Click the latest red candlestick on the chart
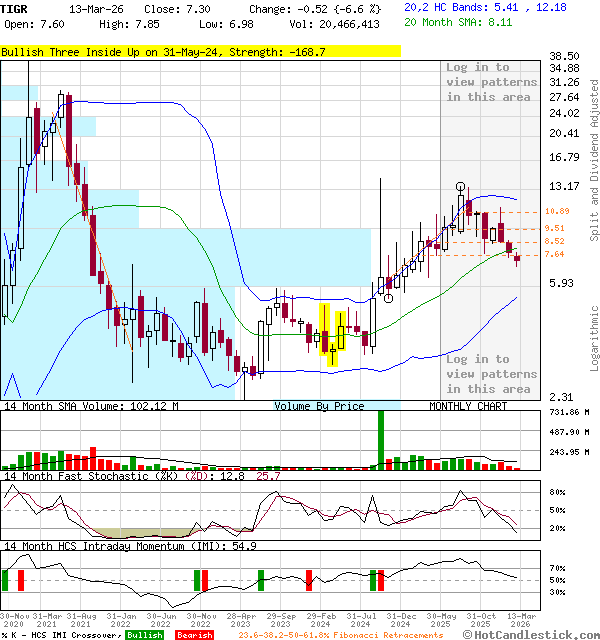The height and width of the screenshot is (640, 600). pos(517,259)
